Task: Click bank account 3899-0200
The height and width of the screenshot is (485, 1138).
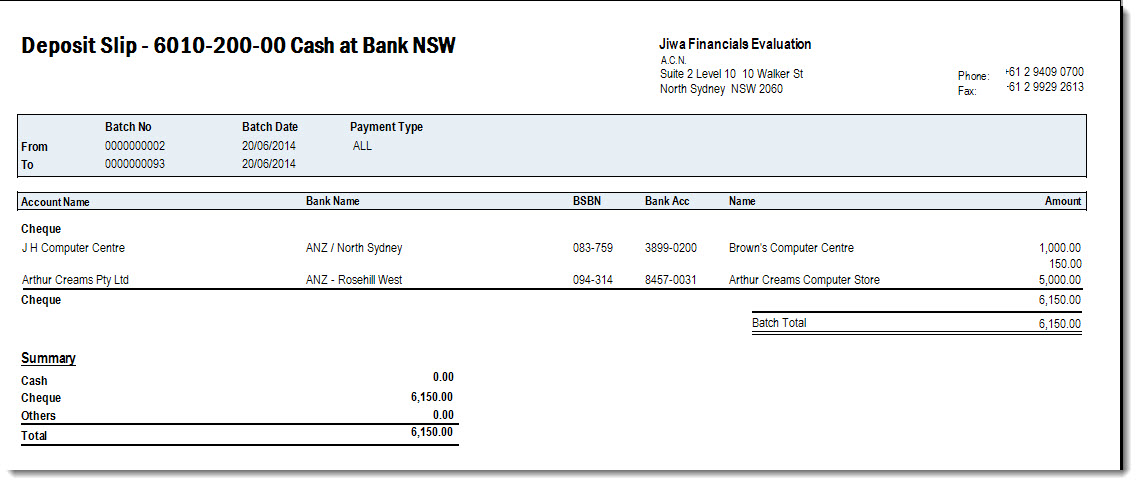Action: (671, 248)
